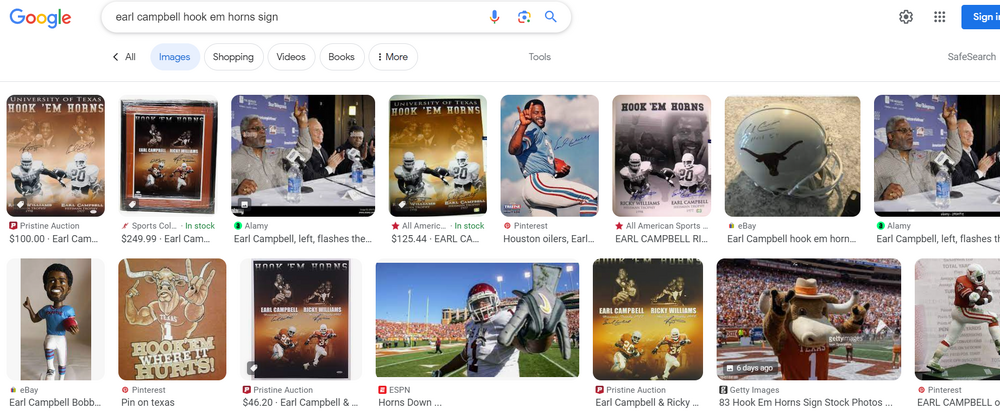Start voice search with microphone icon
Screen dimensions: 1000x415
click(494, 17)
